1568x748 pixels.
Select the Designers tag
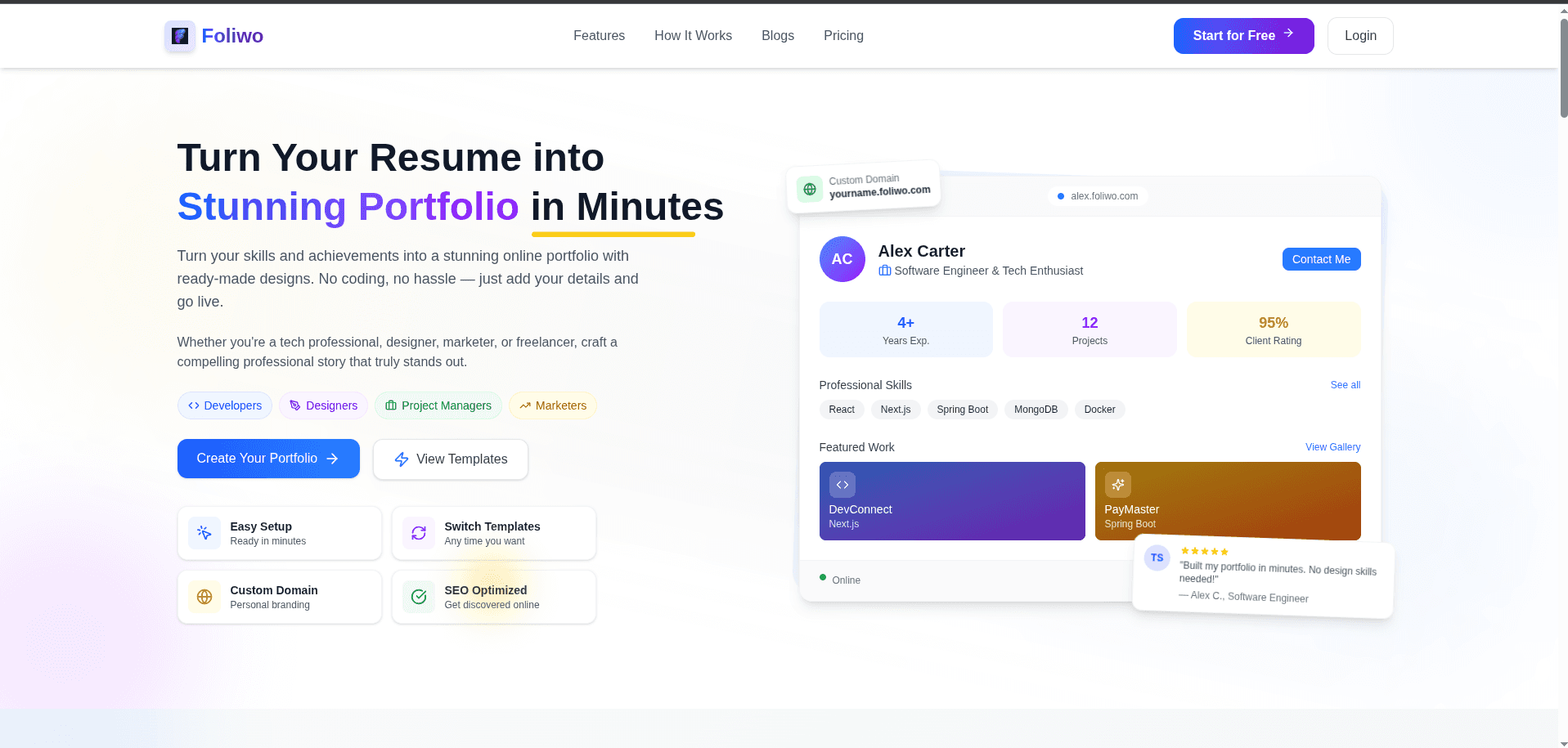[x=323, y=405]
